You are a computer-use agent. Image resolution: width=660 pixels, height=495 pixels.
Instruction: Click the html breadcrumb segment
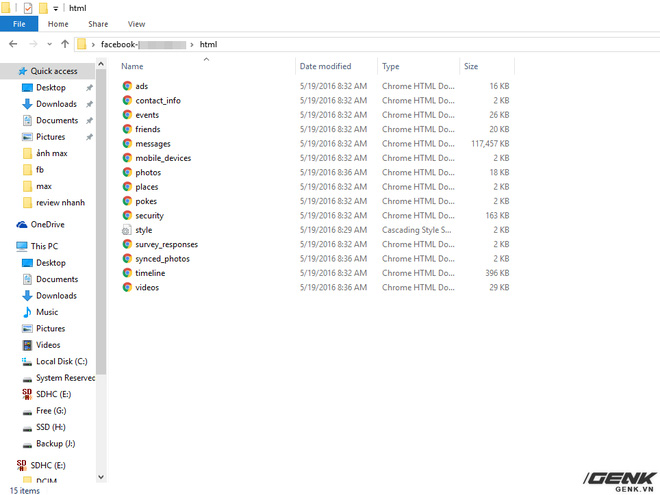coord(208,44)
